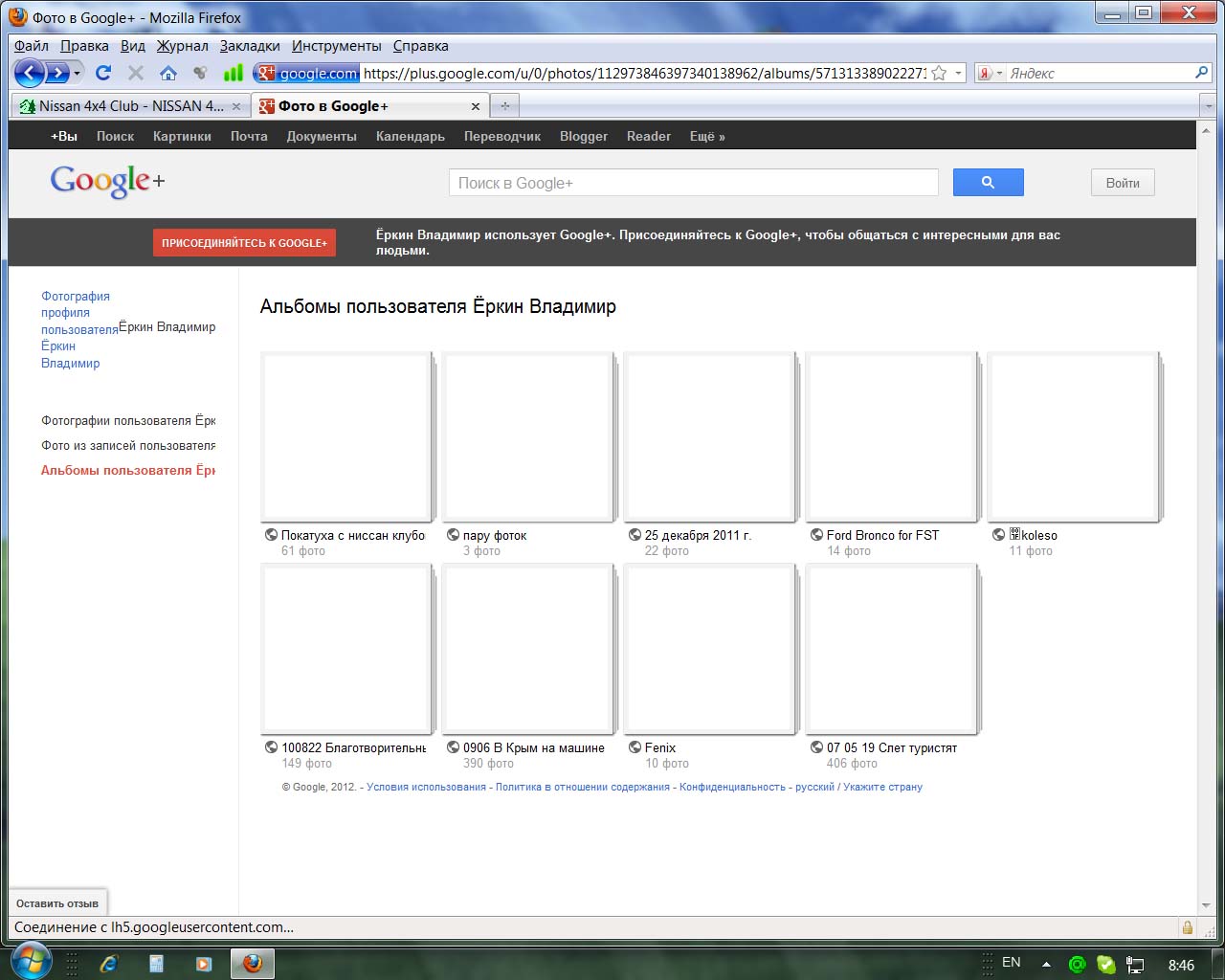This screenshot has height=980, width=1225.
Task: Click Почта in Google top bar
Action: (x=249, y=136)
